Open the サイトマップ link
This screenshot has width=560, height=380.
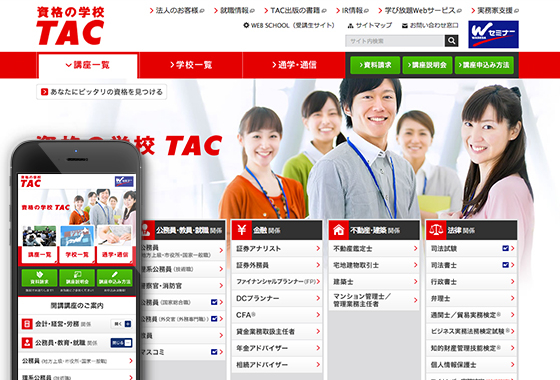pyautogui.click(x=370, y=25)
